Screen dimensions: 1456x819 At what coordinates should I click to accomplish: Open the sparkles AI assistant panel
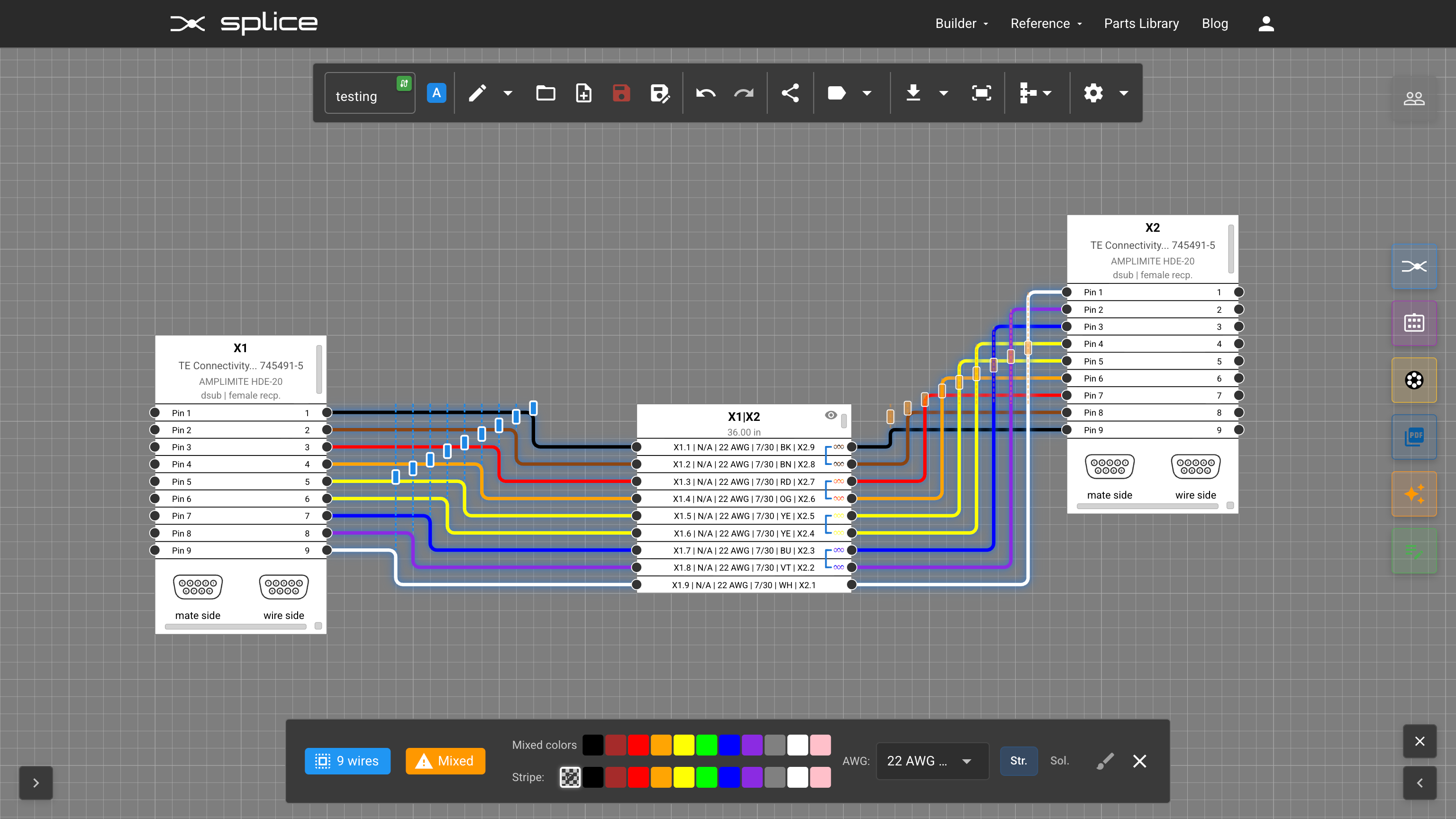click(1414, 493)
